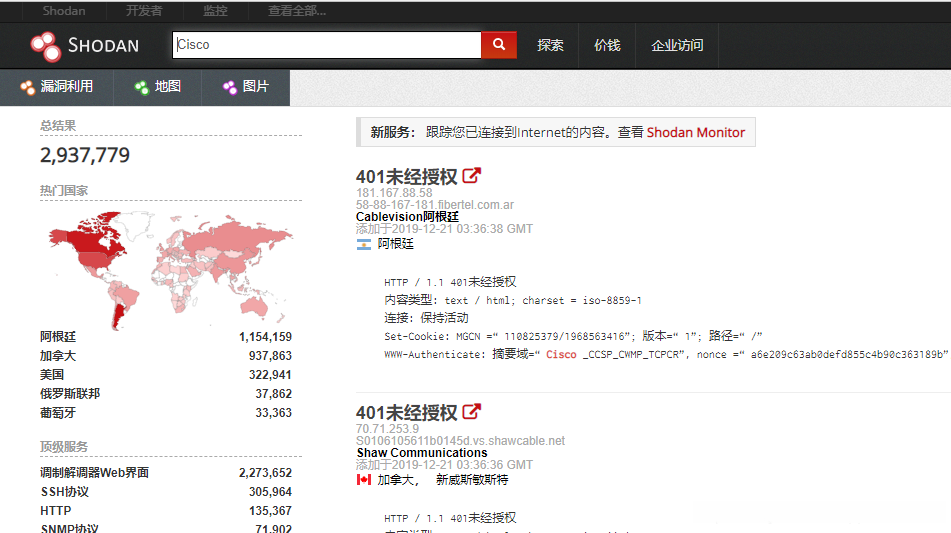
Task: Open external link icon for 181.167.88.58 result
Action: point(471,176)
